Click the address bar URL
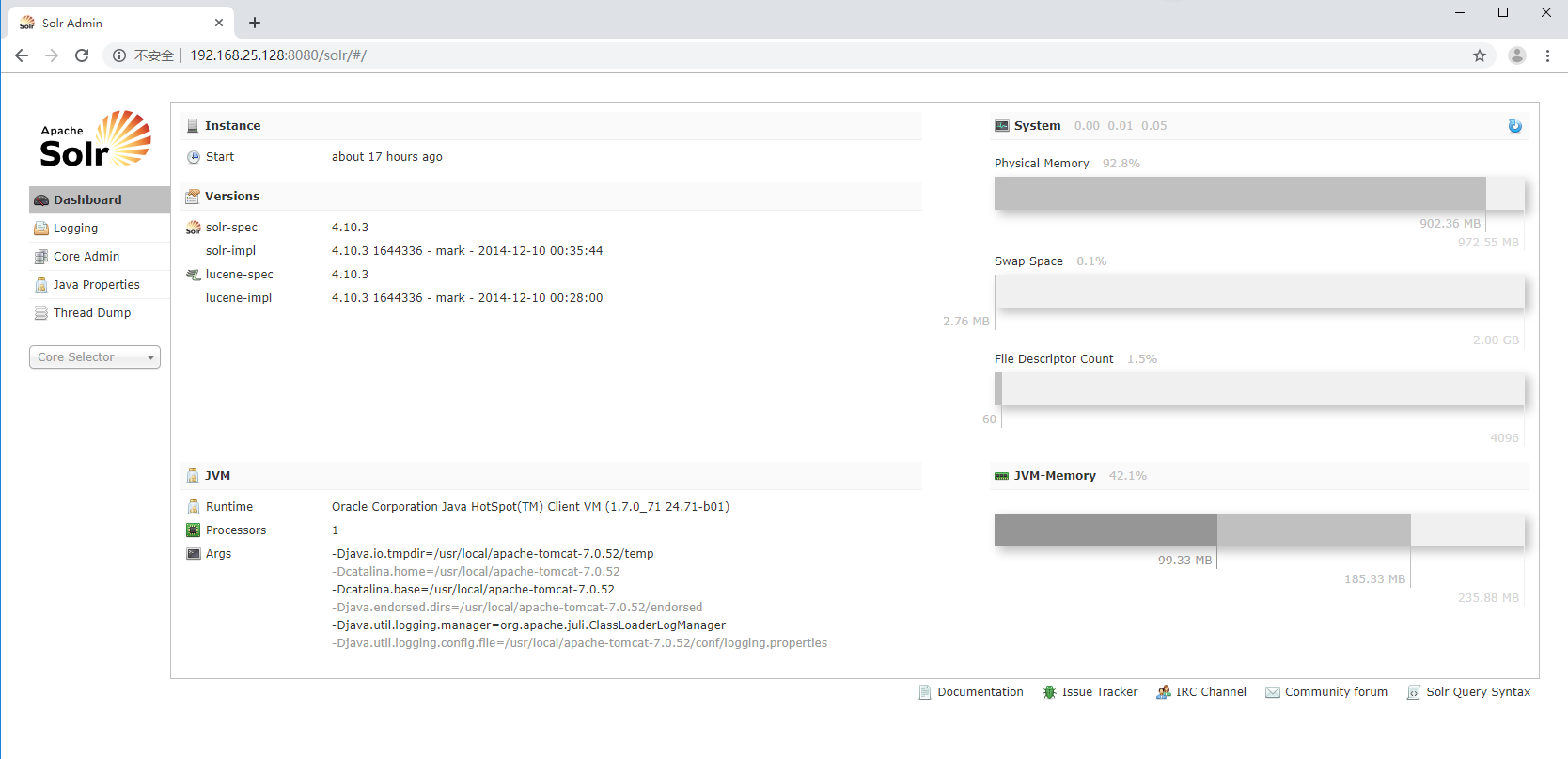Viewport: 1568px width, 759px height. [278, 55]
